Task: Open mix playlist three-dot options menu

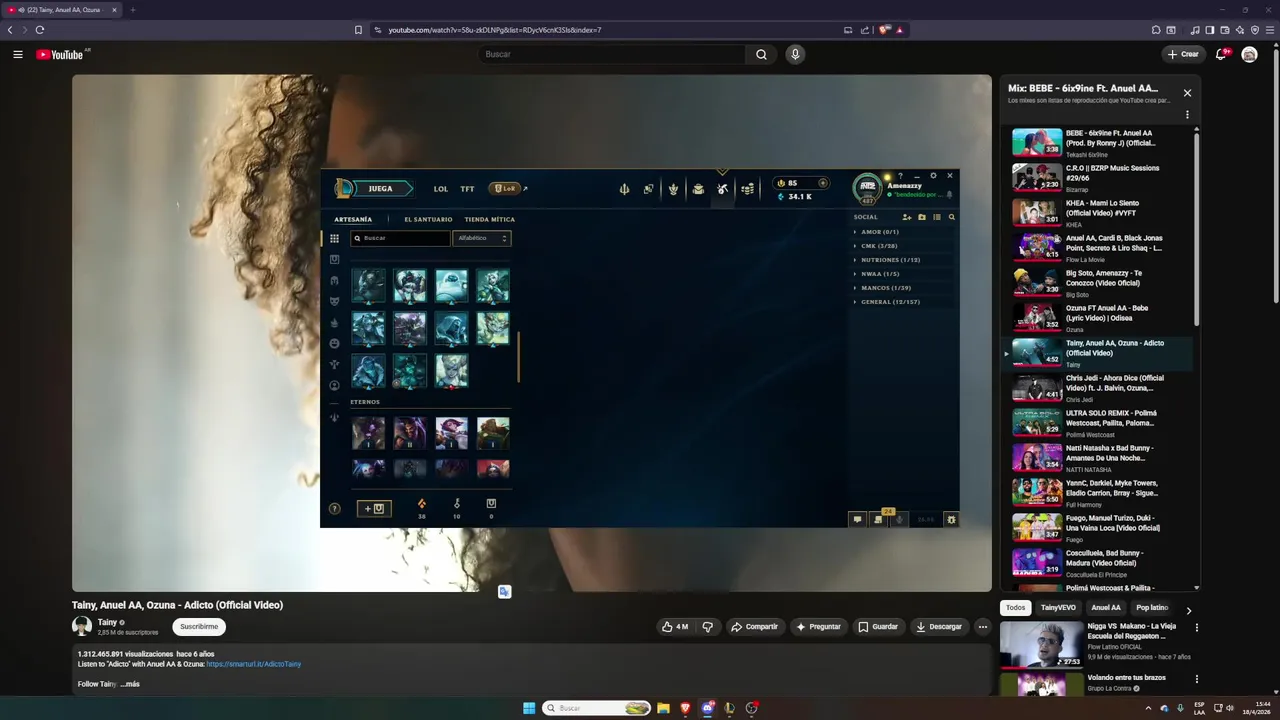Action: pyautogui.click(x=1187, y=115)
